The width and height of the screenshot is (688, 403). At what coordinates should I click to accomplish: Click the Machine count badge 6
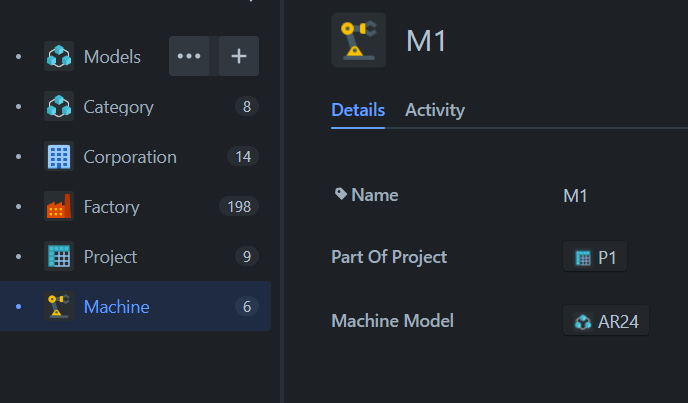[x=247, y=306]
